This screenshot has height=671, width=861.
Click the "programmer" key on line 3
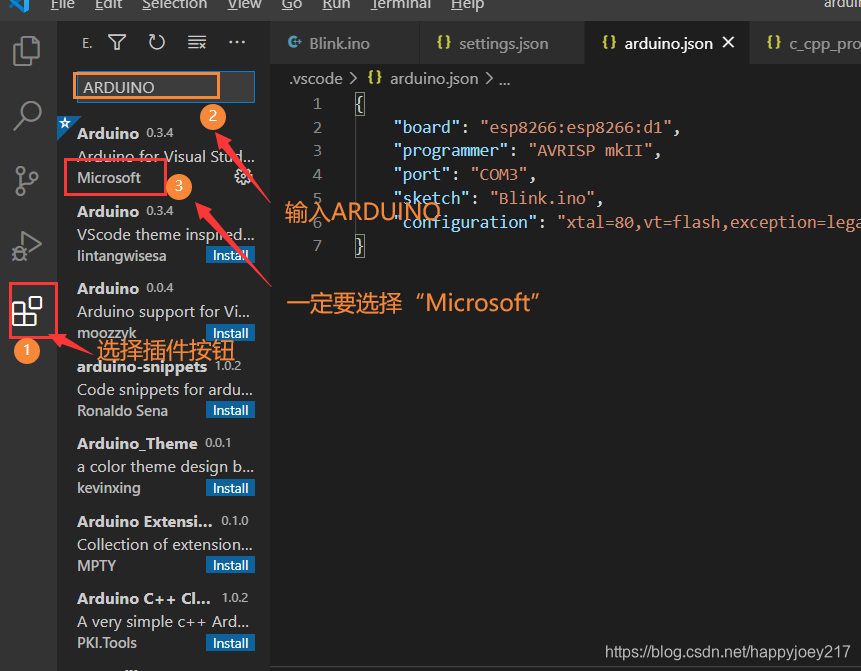coord(451,150)
